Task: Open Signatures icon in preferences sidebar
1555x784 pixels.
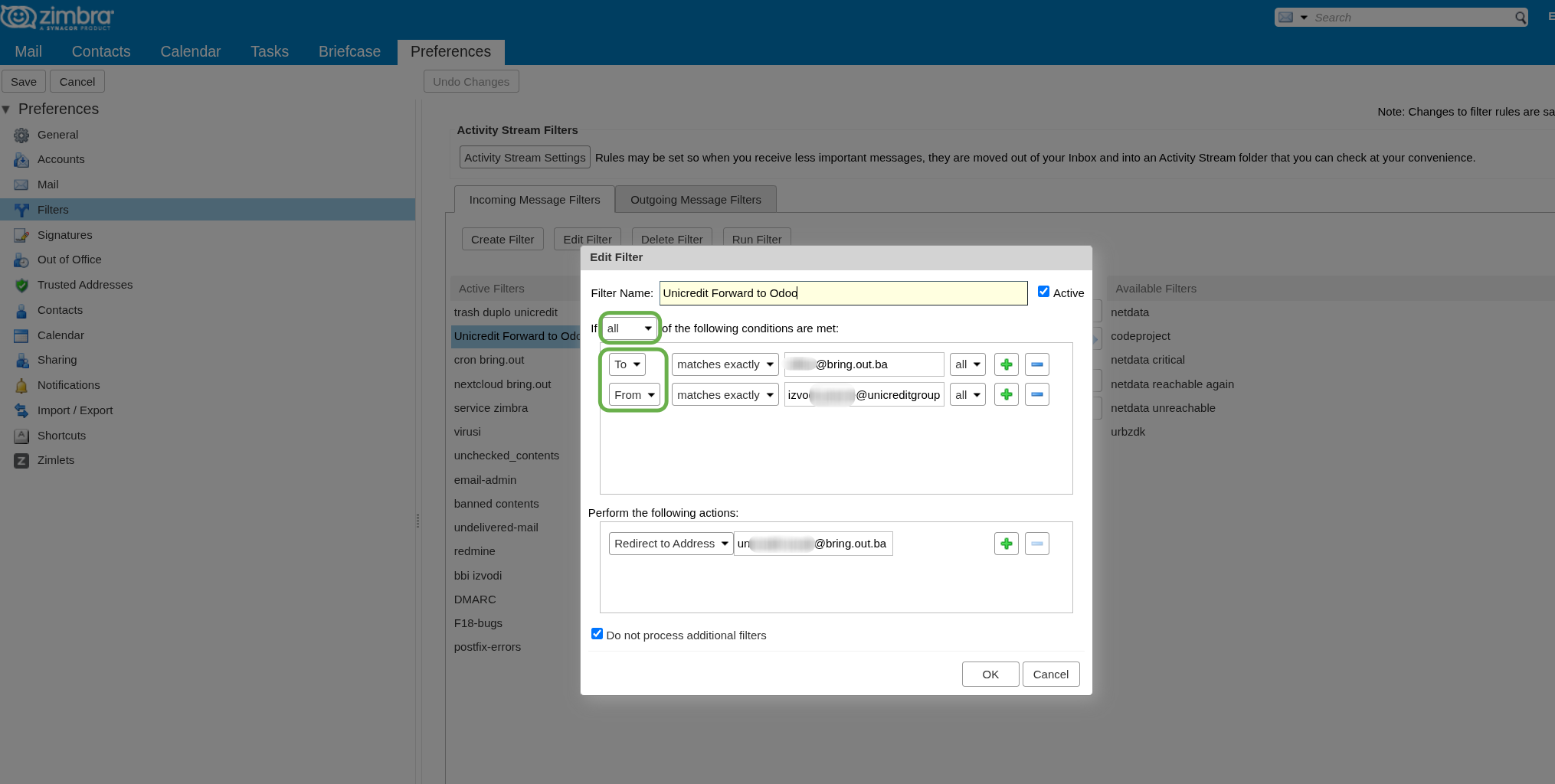Action: [21, 235]
